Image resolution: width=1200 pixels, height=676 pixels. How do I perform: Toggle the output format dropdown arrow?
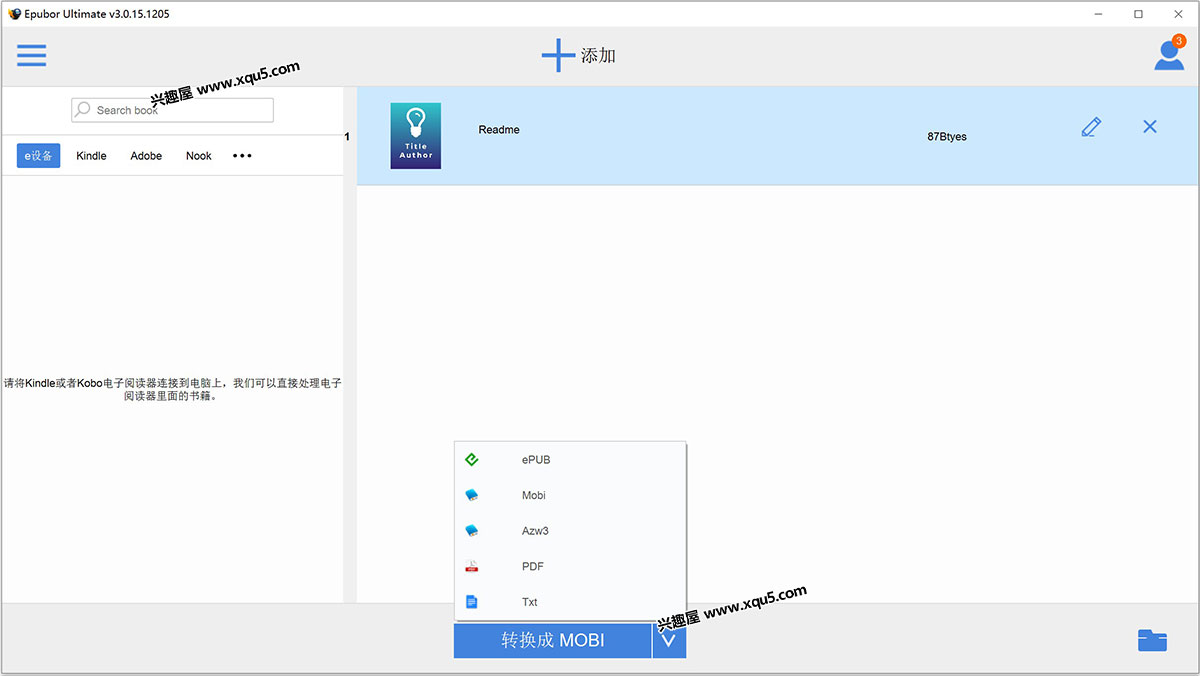669,640
